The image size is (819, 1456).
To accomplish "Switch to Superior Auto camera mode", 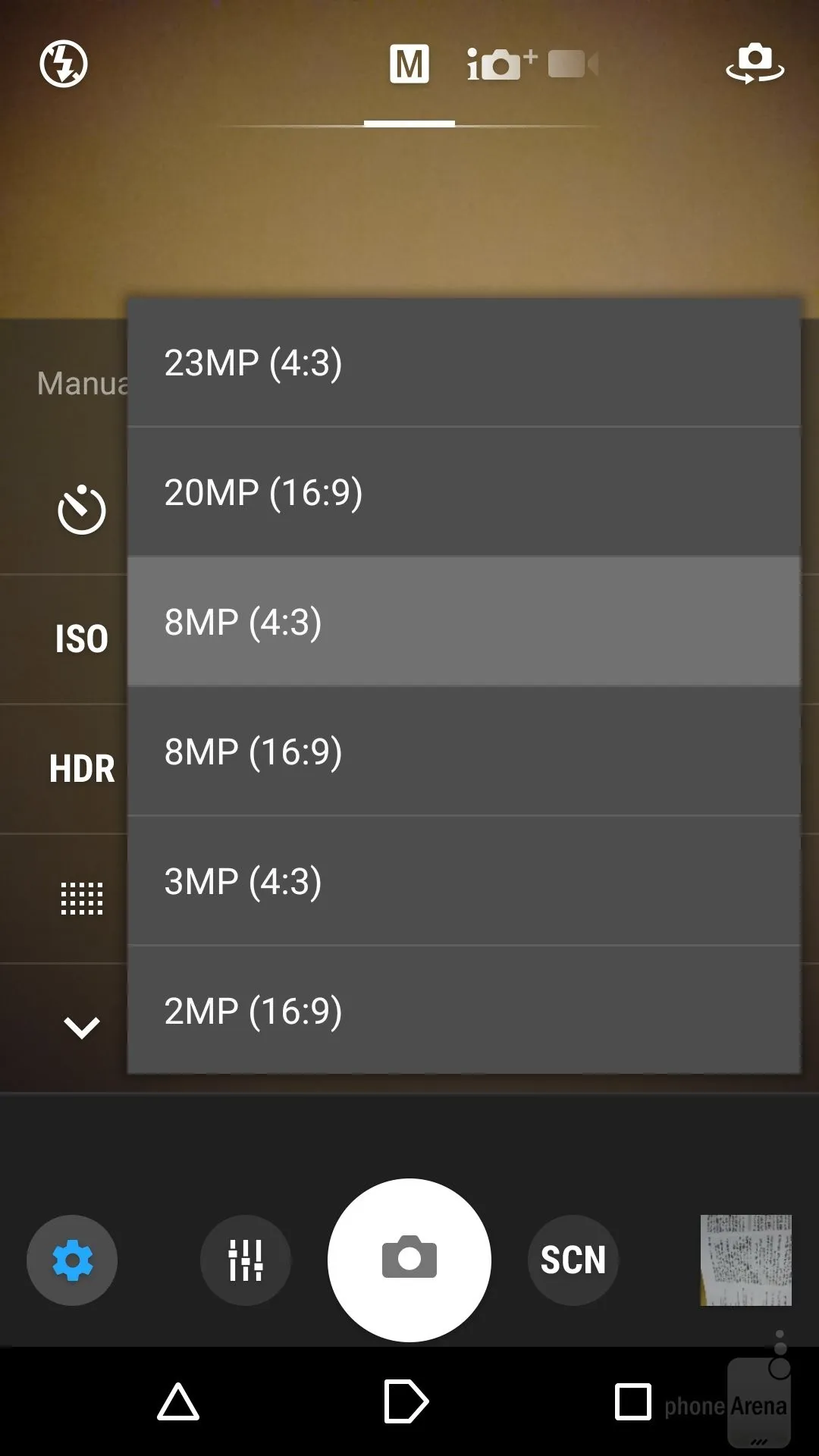I will [x=500, y=64].
